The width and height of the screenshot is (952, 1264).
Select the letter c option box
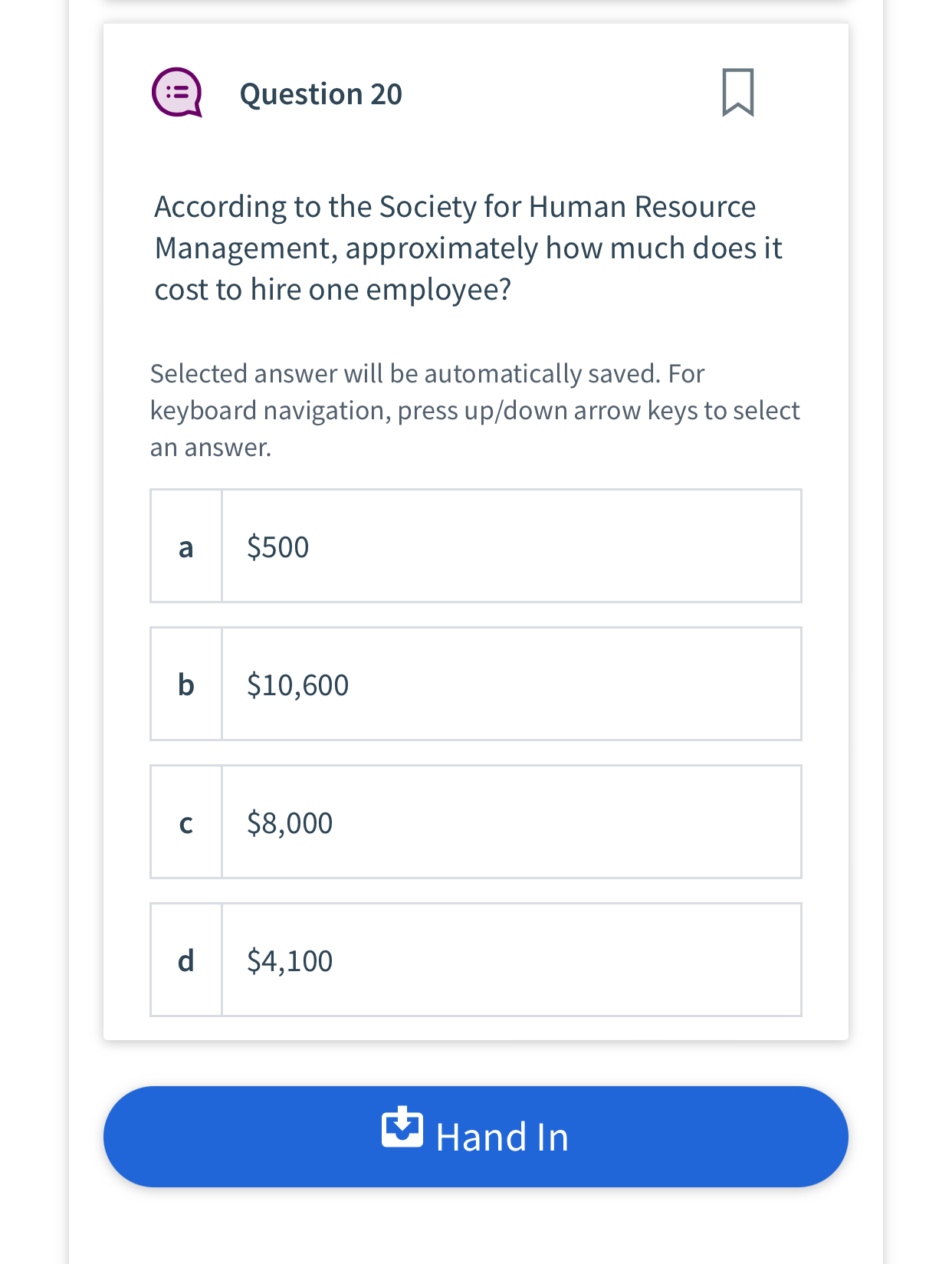click(186, 822)
